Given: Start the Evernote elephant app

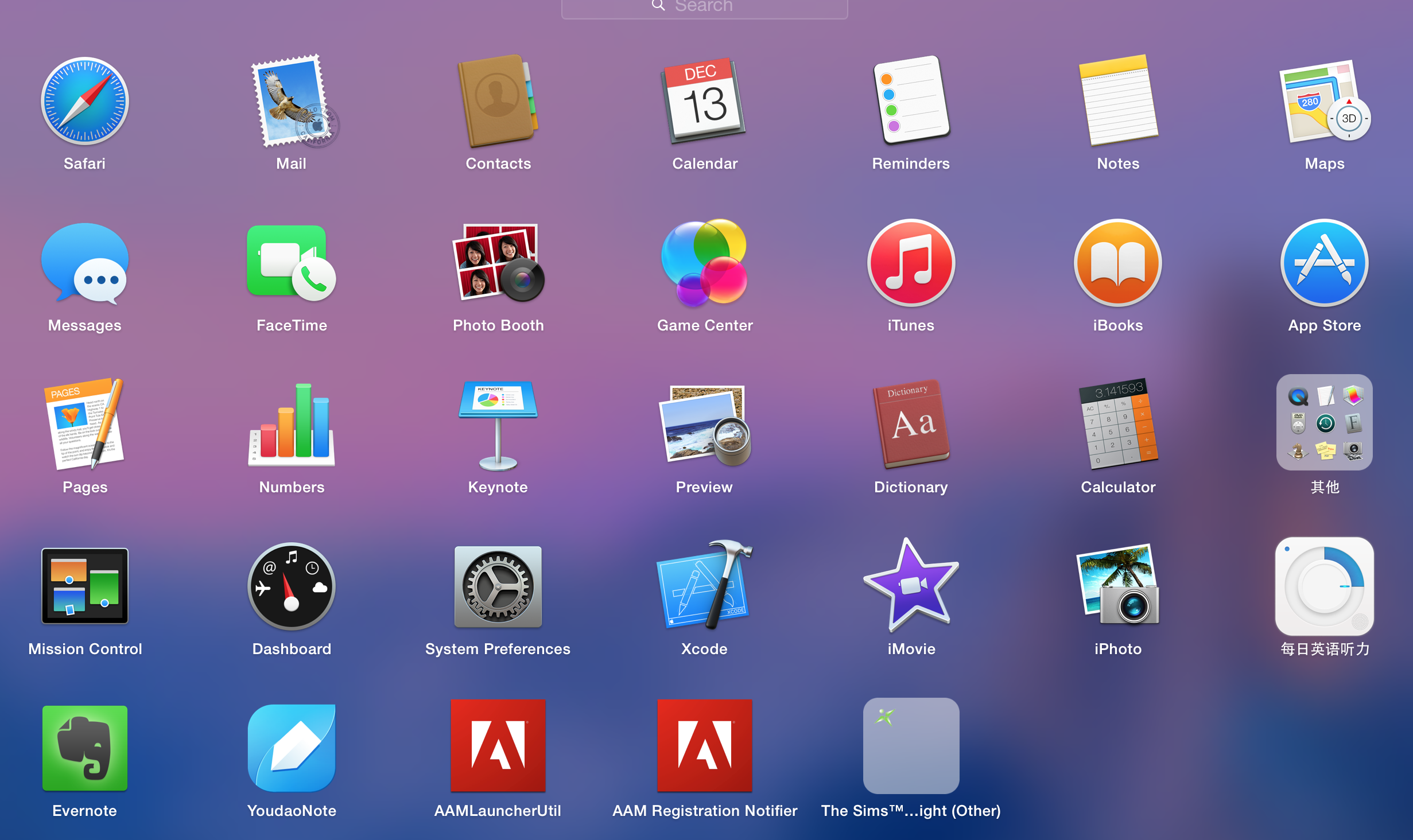Looking at the screenshot, I should click(85, 748).
